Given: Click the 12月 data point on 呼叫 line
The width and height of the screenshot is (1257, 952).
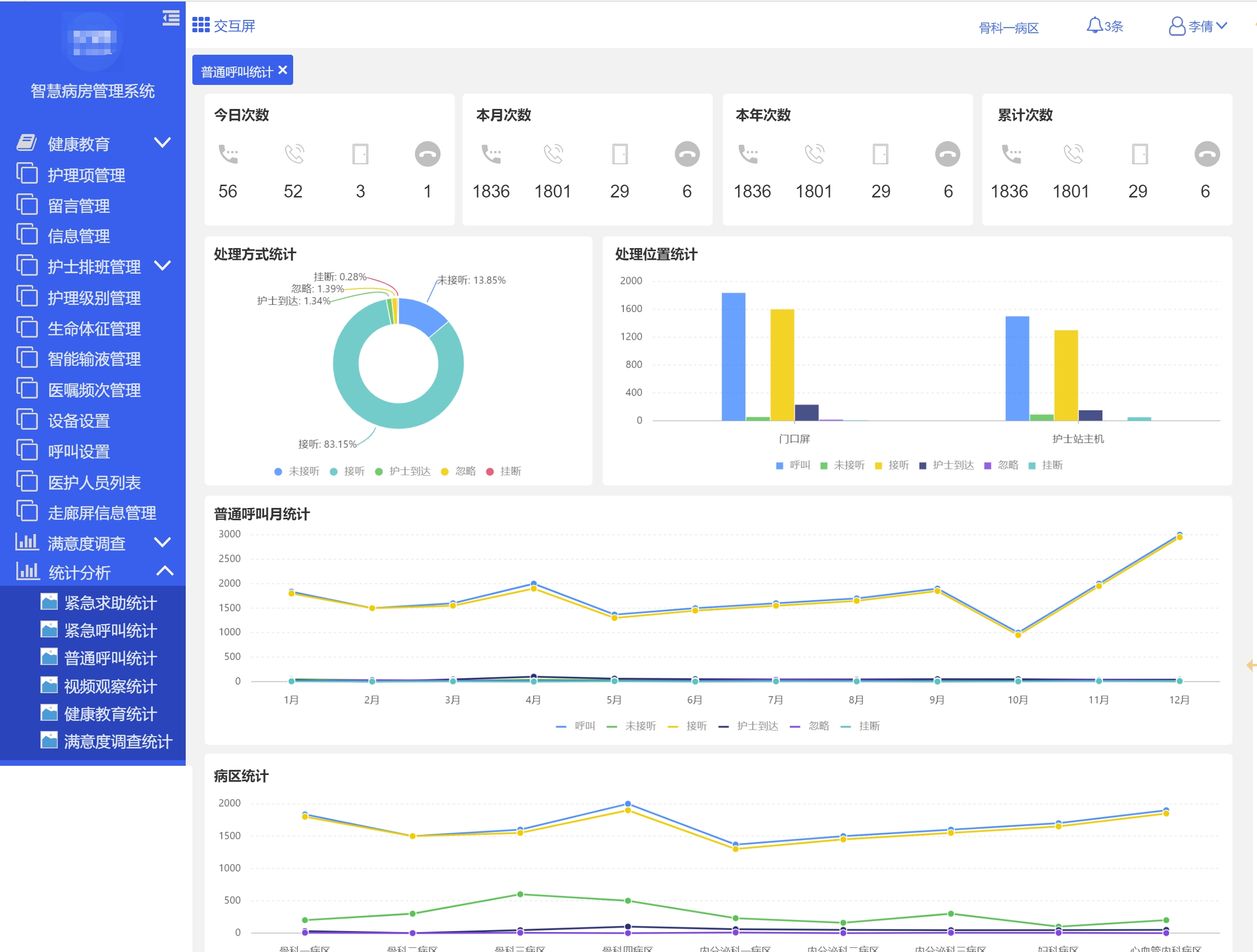Looking at the screenshot, I should (x=1179, y=535).
